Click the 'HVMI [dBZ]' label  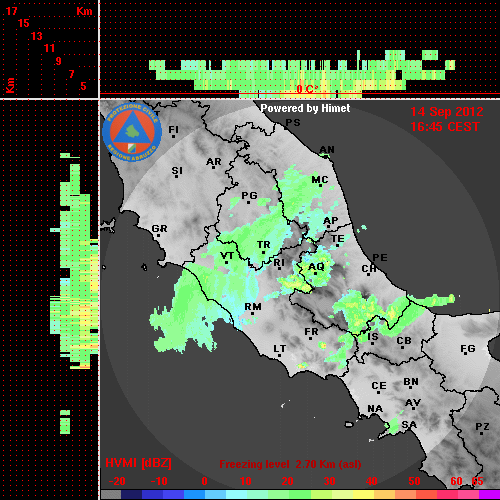pyautogui.click(x=138, y=463)
